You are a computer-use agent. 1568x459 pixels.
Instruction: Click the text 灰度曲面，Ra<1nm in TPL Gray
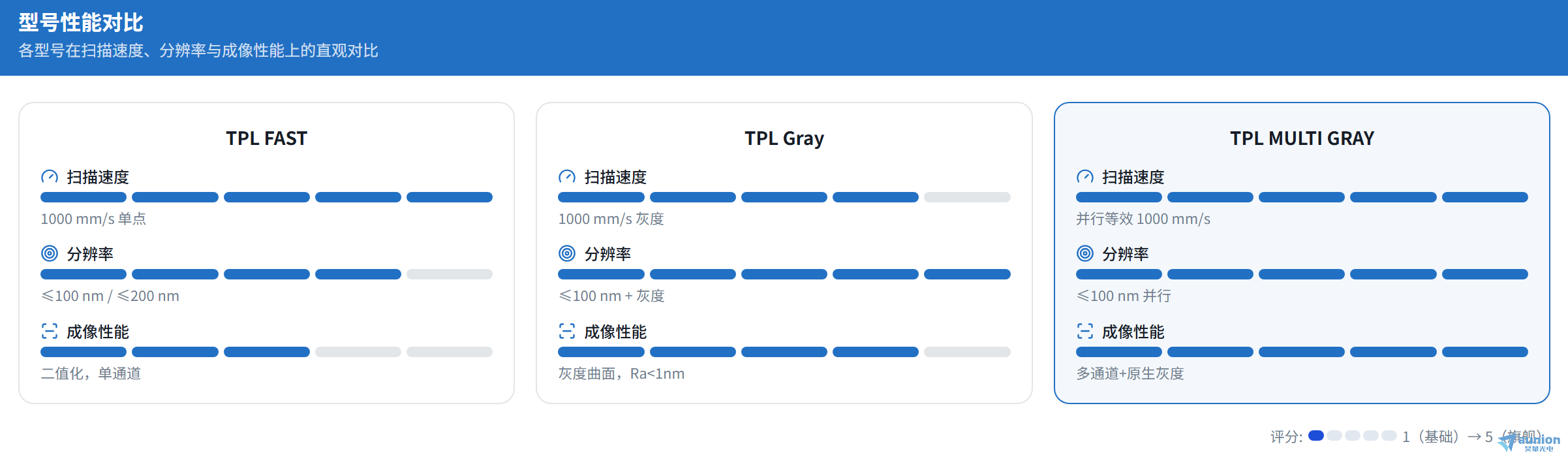[x=621, y=373]
